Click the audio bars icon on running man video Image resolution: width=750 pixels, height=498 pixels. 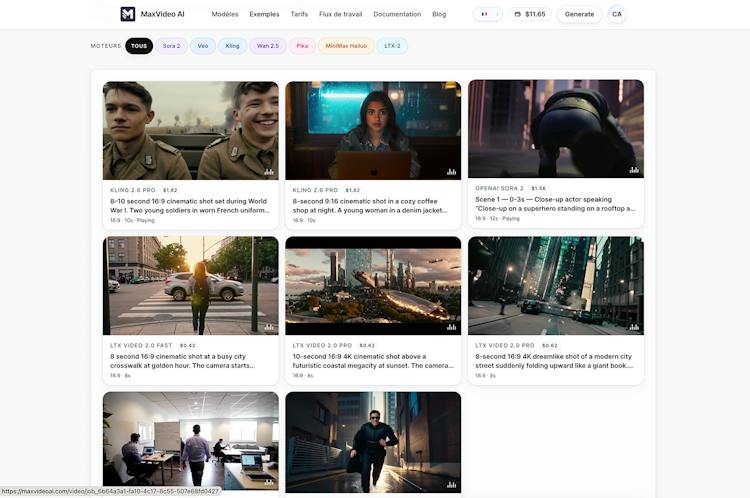pos(452,484)
